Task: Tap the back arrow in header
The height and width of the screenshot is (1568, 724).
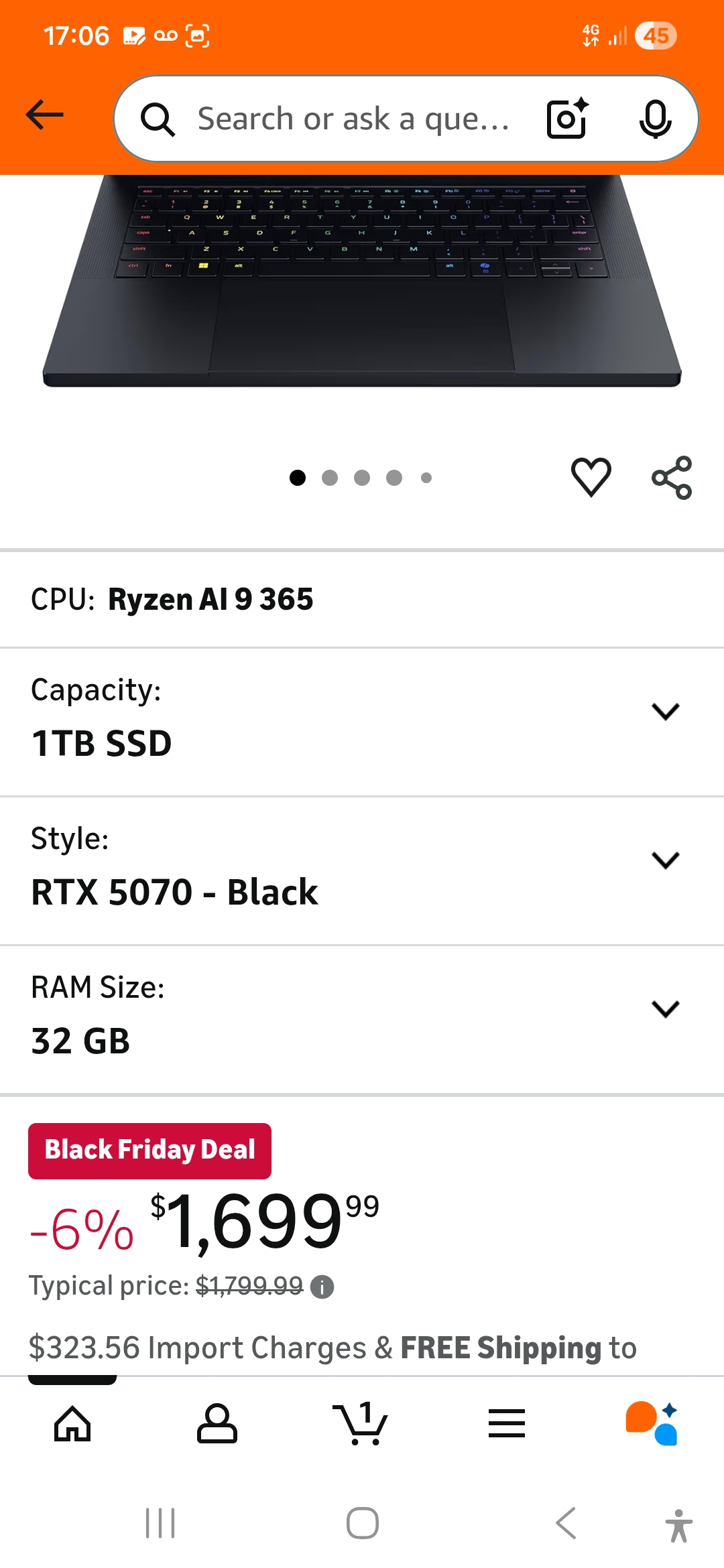Action: click(x=45, y=115)
